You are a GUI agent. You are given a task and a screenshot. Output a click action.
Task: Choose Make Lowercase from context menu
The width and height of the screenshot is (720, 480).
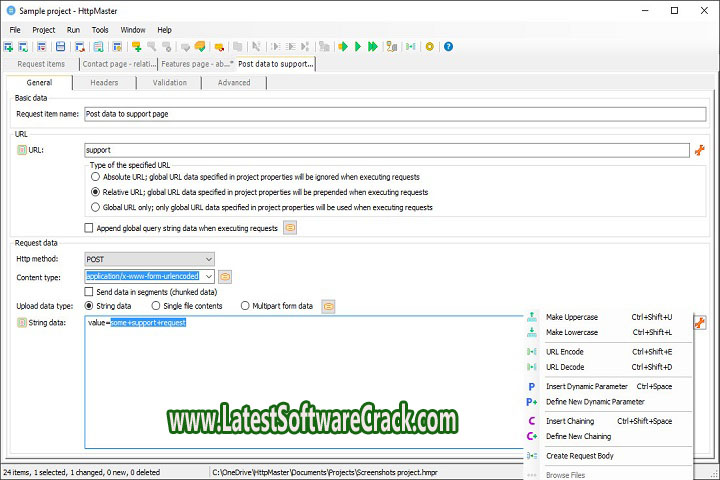[x=608, y=332]
